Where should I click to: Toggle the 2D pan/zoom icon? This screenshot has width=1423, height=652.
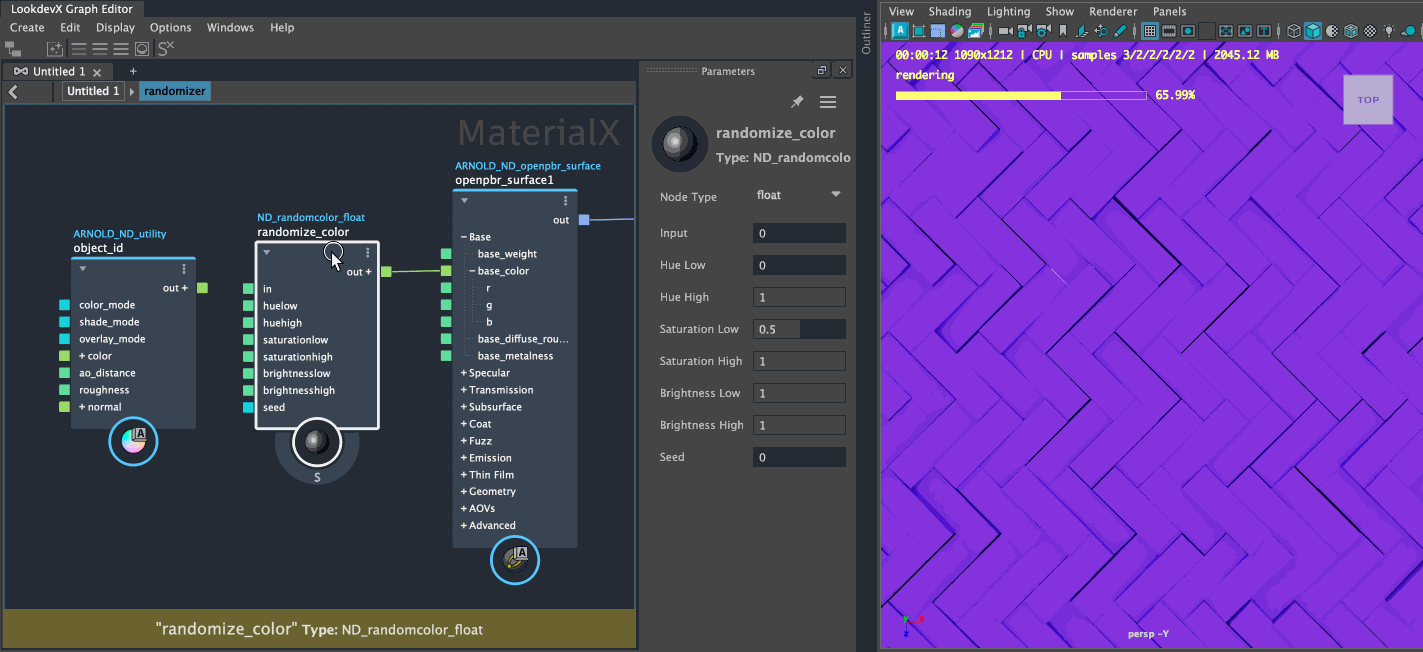pyautogui.click(x=1101, y=31)
